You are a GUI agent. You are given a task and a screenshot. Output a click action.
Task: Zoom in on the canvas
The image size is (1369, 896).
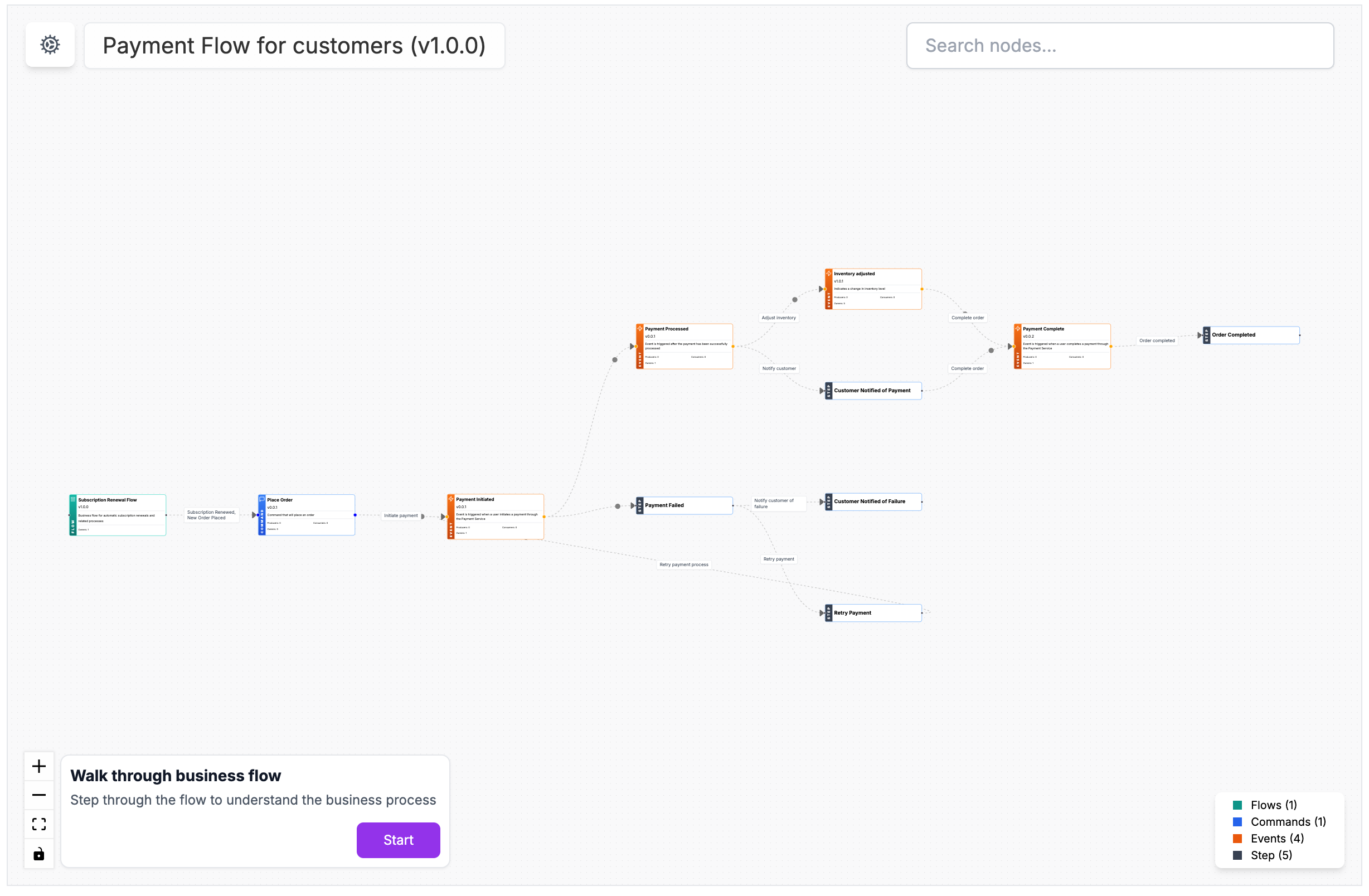click(x=38, y=766)
